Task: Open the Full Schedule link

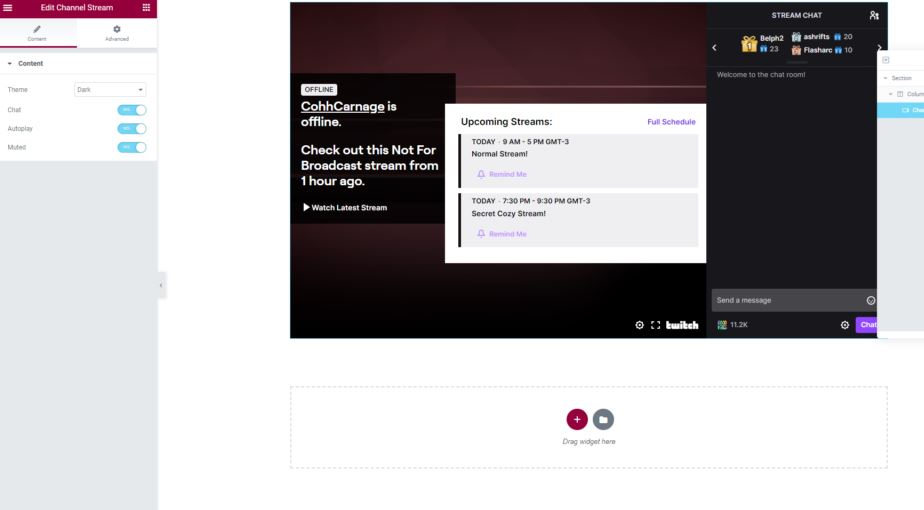Action: 671,122
